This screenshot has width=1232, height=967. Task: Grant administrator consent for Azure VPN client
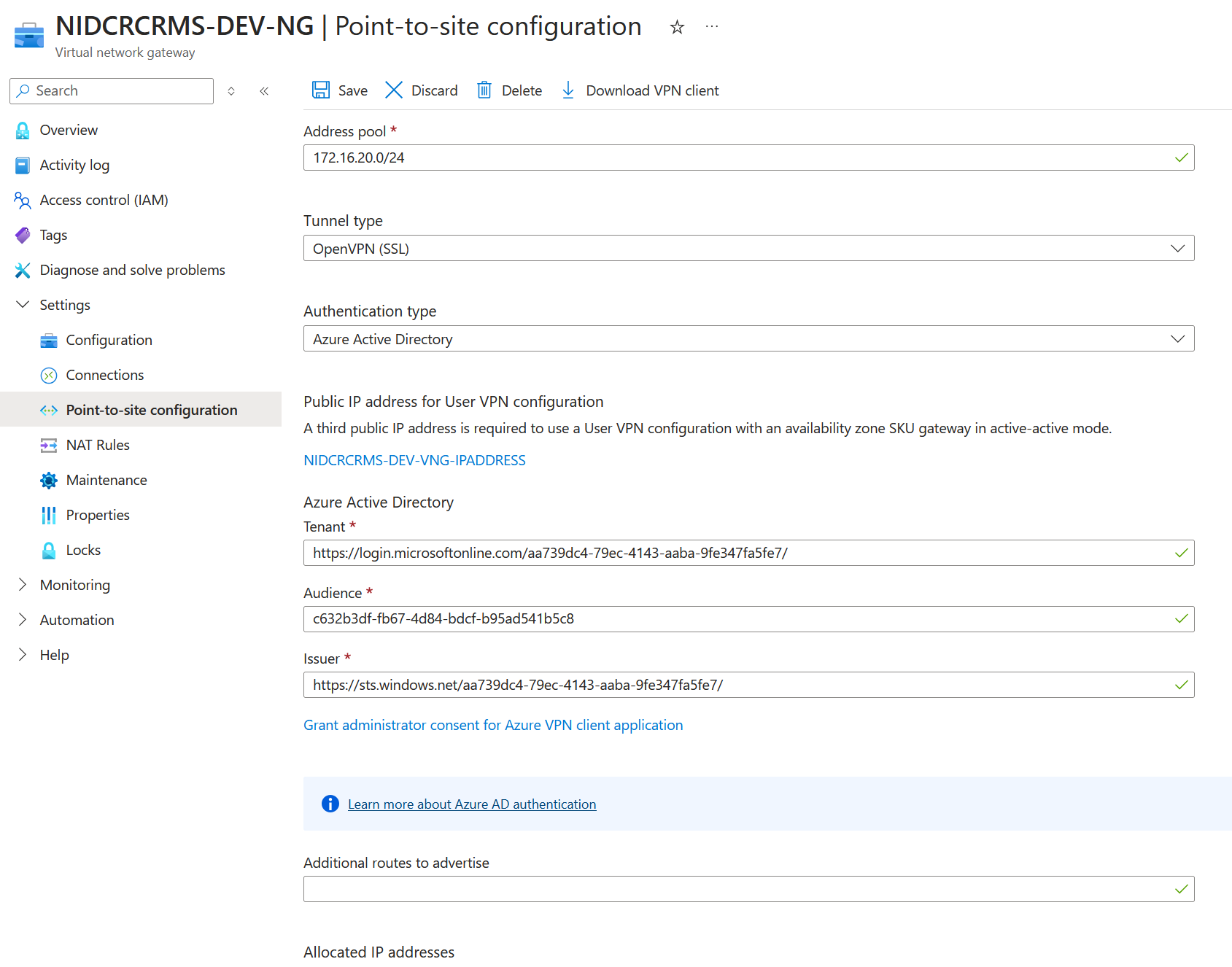tap(493, 725)
